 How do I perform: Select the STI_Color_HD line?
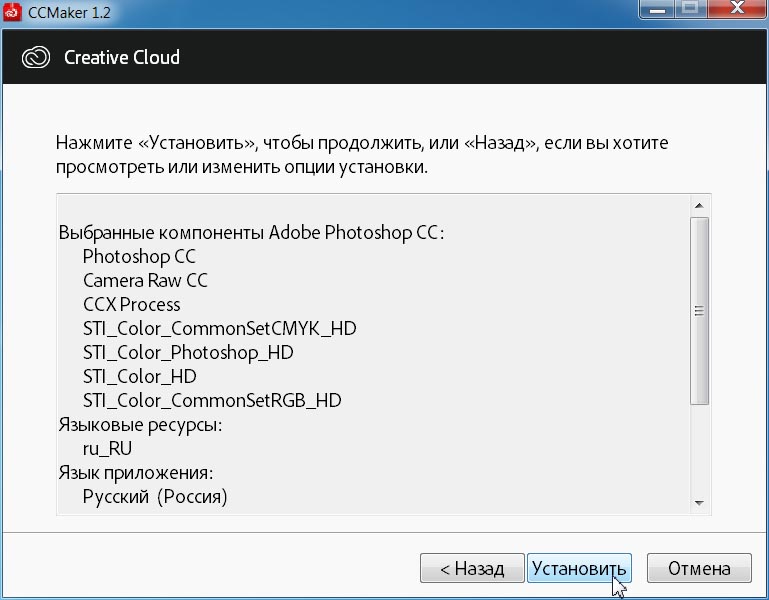(139, 376)
